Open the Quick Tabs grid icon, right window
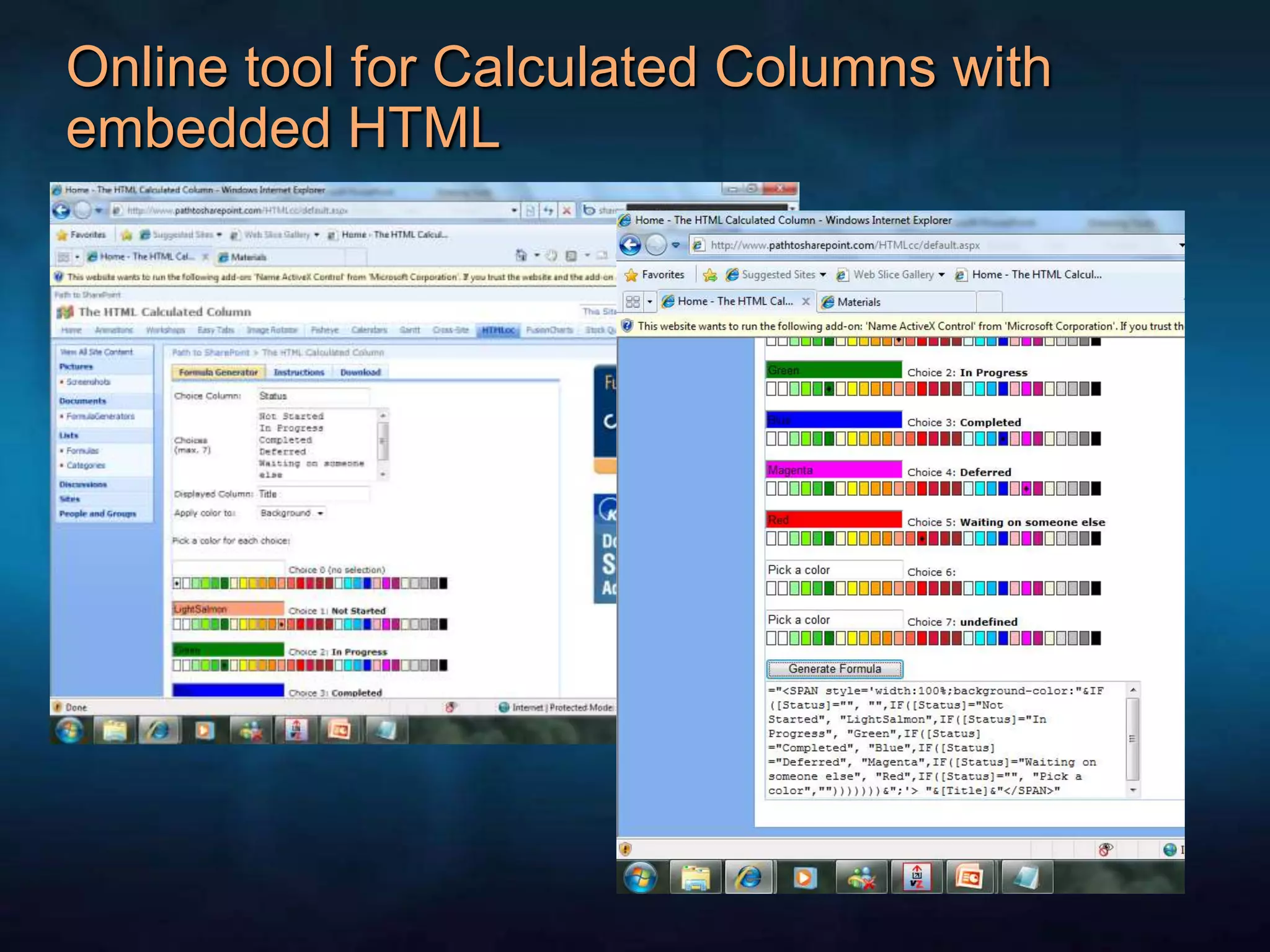 pyautogui.click(x=632, y=302)
